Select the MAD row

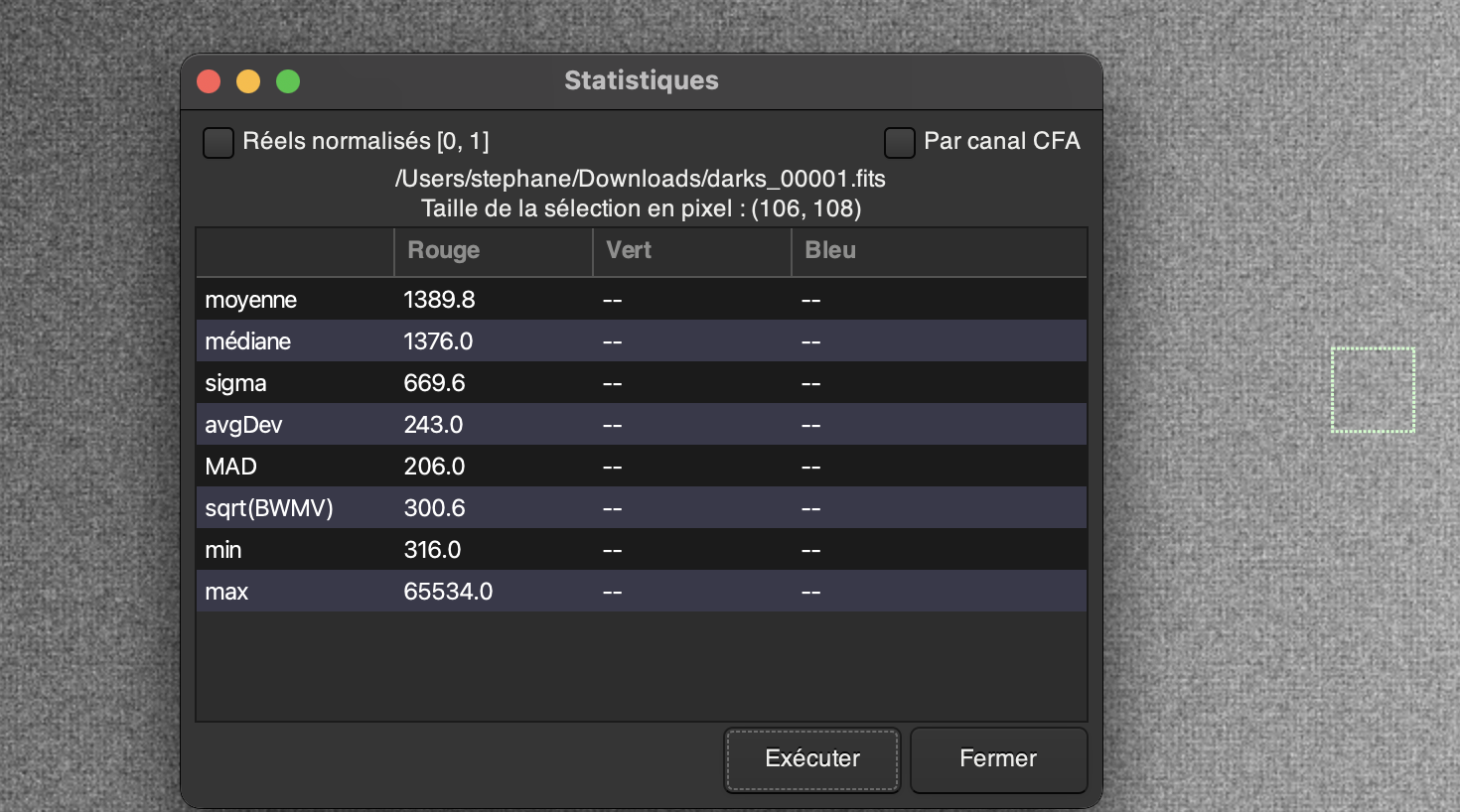coord(231,467)
